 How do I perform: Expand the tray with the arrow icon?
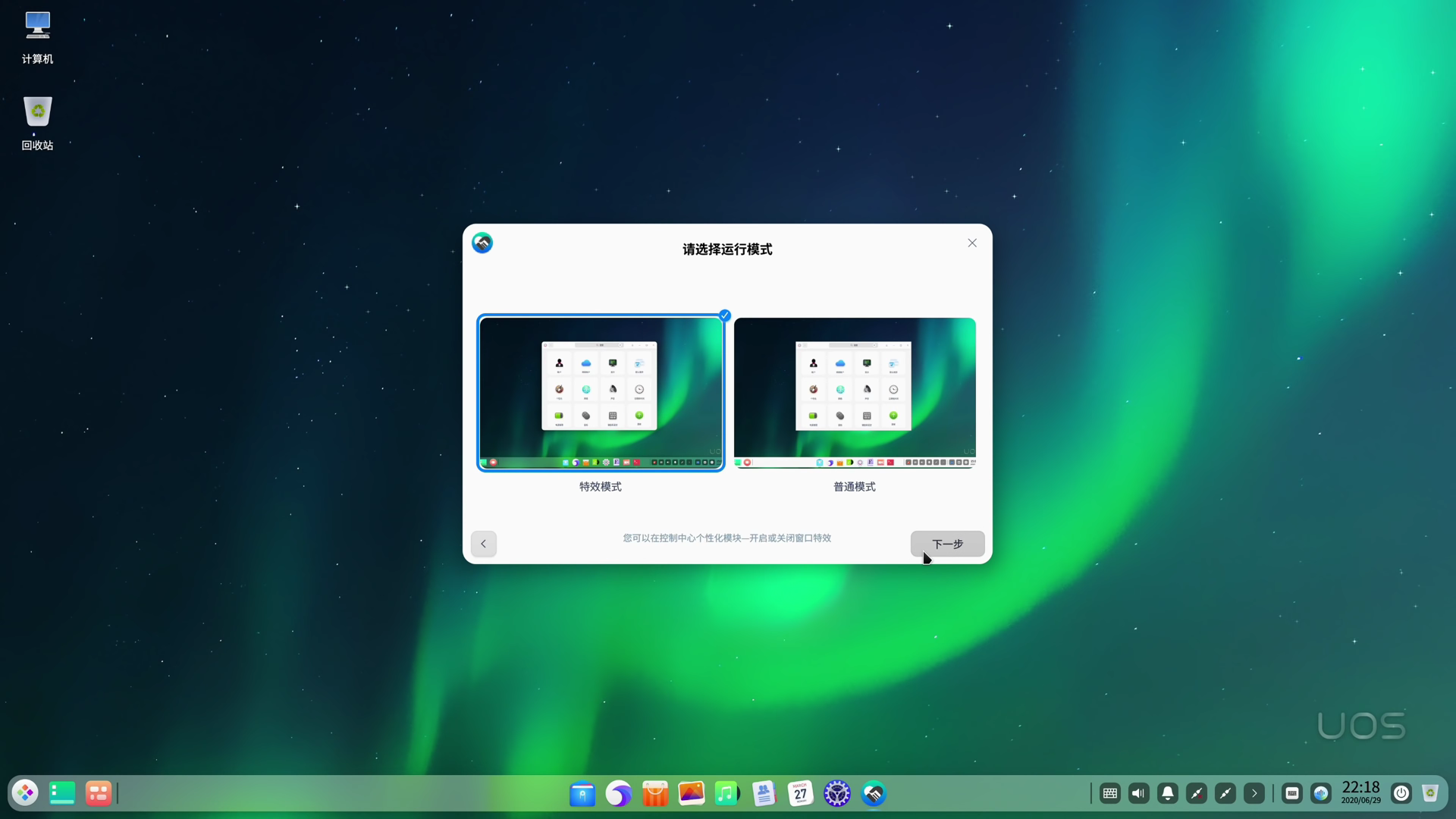1254,793
